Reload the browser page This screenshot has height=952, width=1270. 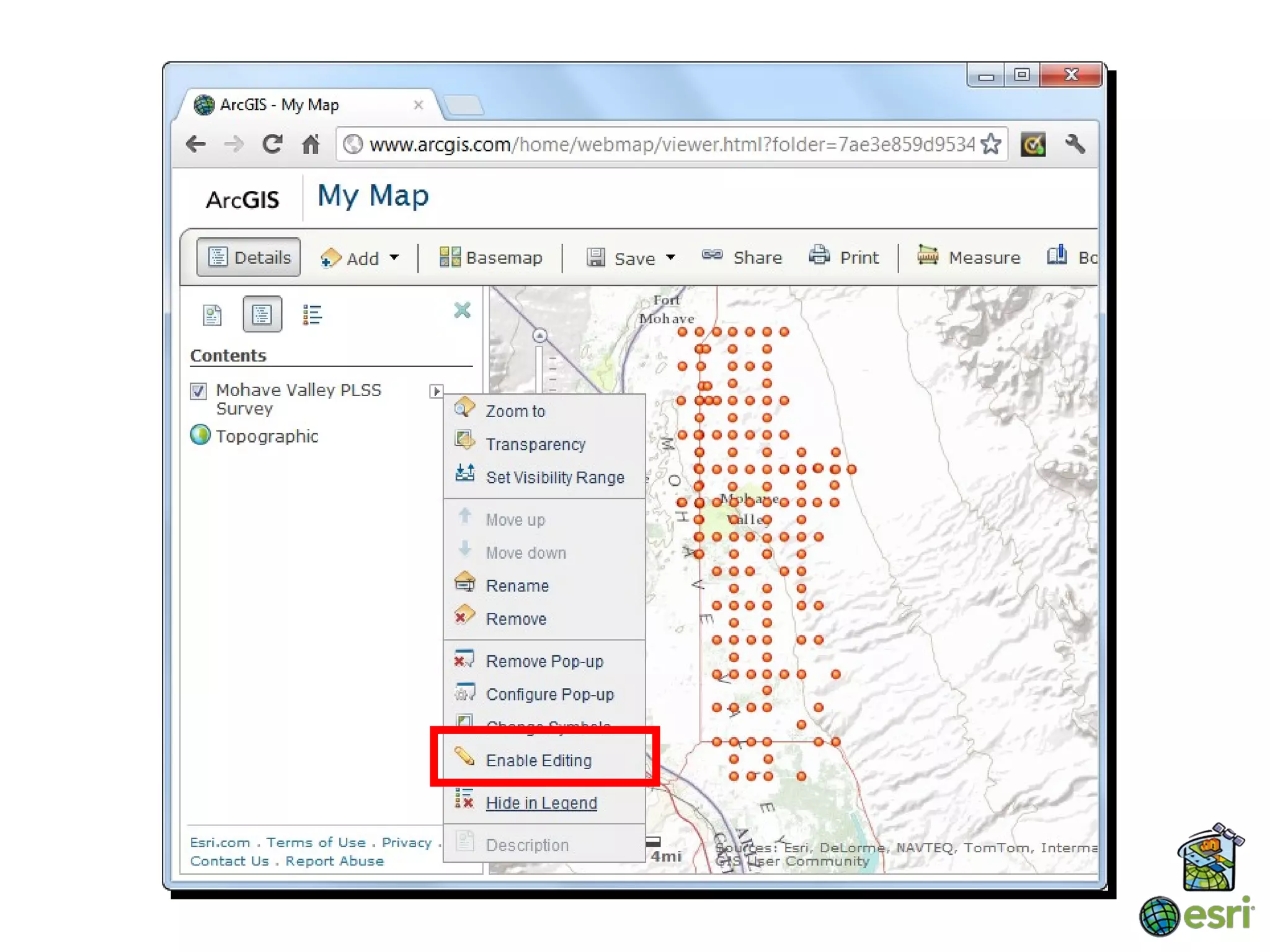coord(272,144)
